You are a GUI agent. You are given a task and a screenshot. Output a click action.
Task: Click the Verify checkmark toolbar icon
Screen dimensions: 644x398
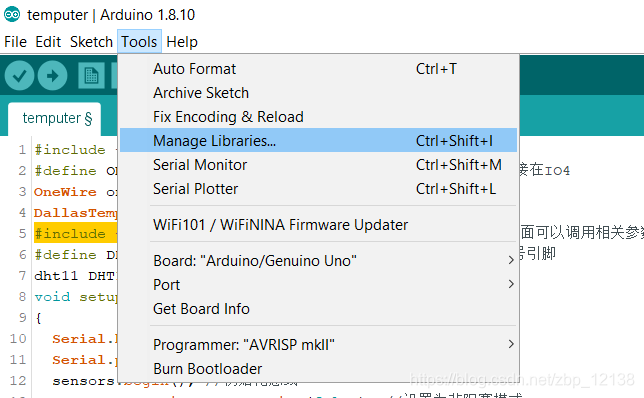[19, 76]
